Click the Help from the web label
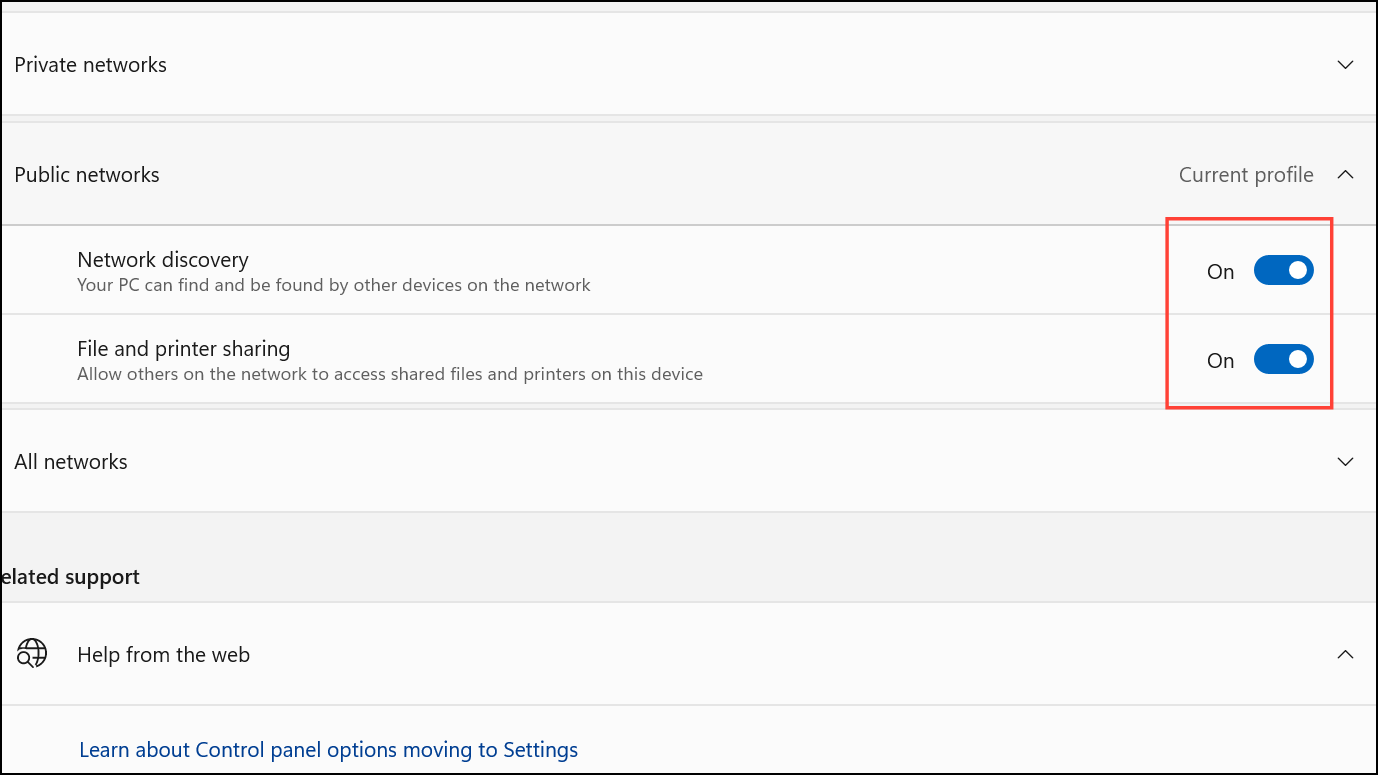 click(x=163, y=655)
